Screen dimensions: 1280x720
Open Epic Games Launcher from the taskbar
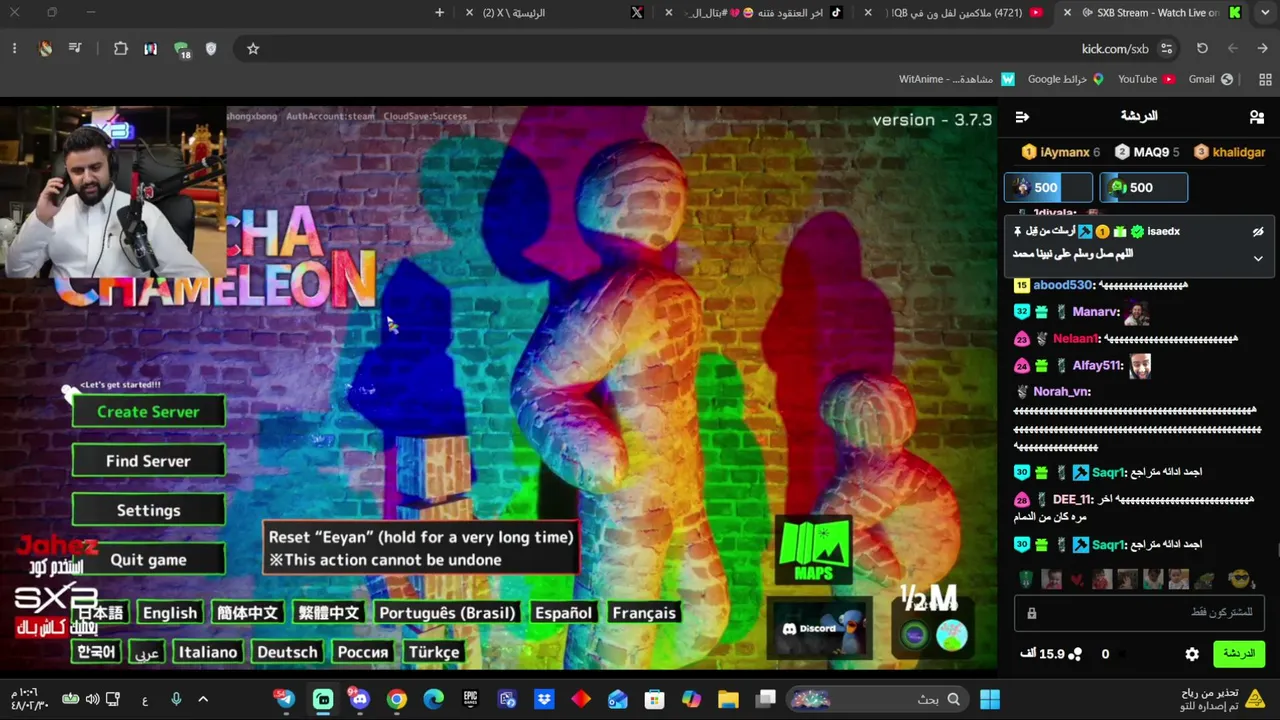pyautogui.click(x=470, y=699)
